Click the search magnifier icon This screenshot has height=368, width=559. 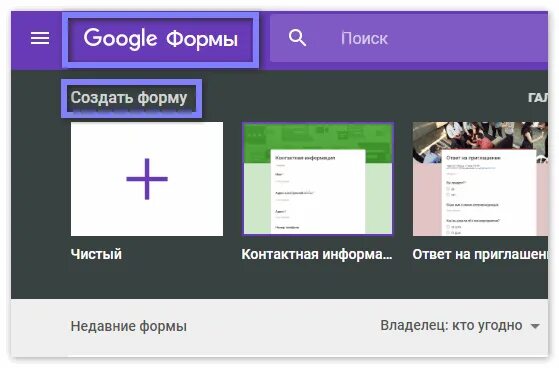click(x=297, y=38)
